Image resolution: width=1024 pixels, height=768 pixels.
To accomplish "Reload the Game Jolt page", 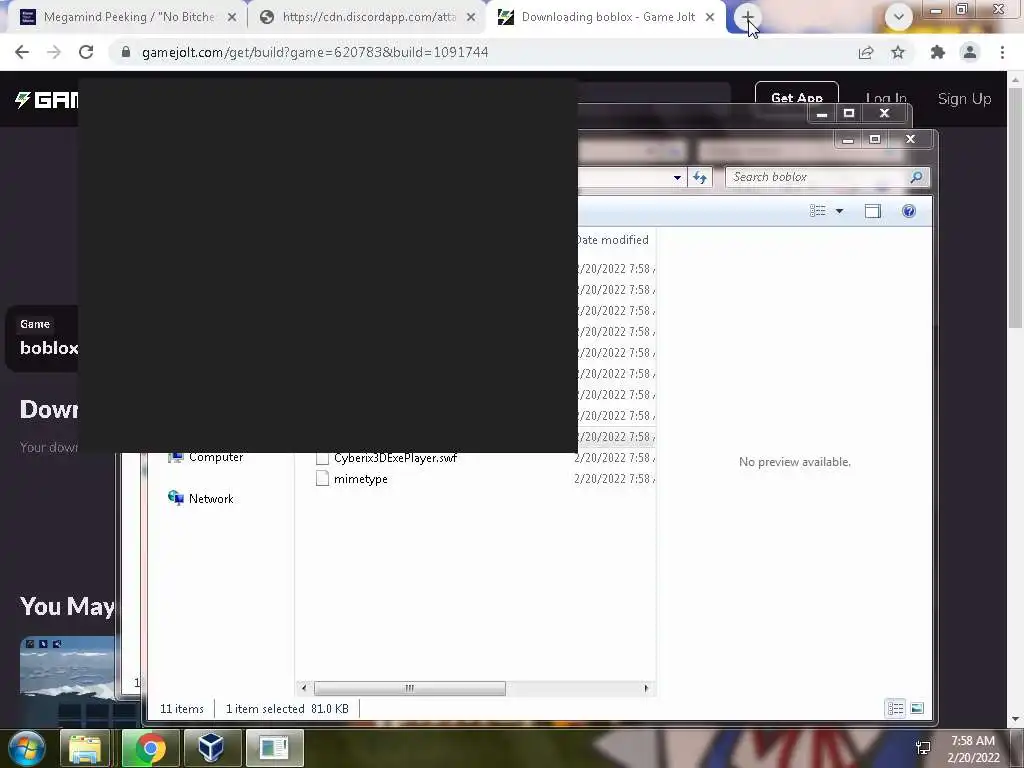I will coord(86,52).
